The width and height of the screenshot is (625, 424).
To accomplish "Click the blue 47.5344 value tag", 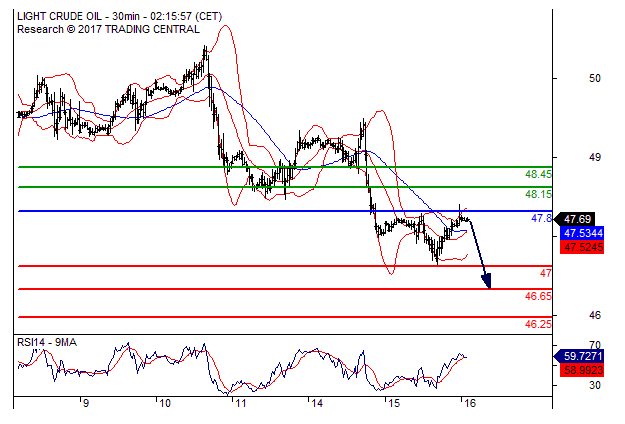I will tap(582, 233).
